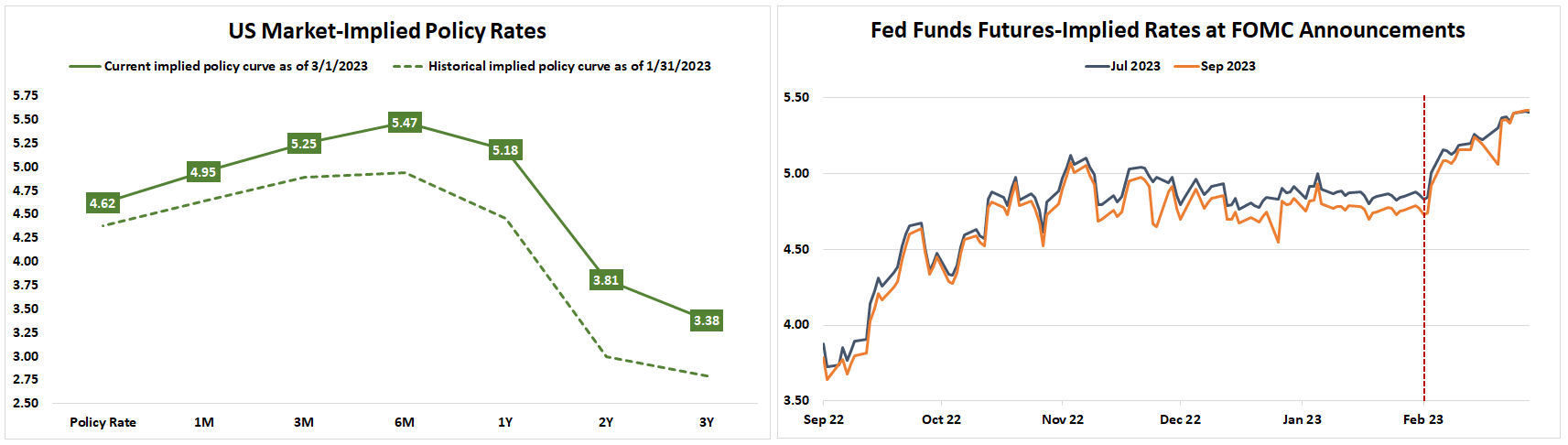Click the 5.18 data label at 1Y
The height and width of the screenshot is (445, 1568).
point(505,150)
